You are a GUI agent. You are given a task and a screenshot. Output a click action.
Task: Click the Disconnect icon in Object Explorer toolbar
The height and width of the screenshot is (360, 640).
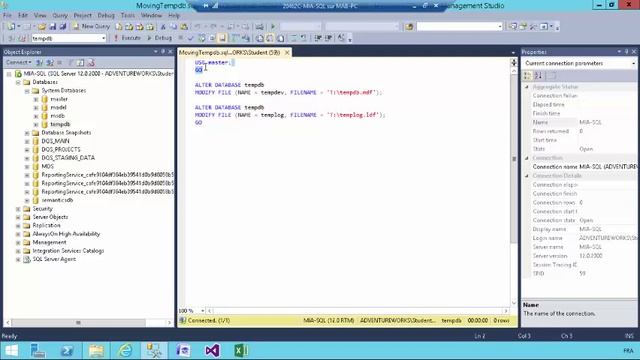tap(50, 62)
